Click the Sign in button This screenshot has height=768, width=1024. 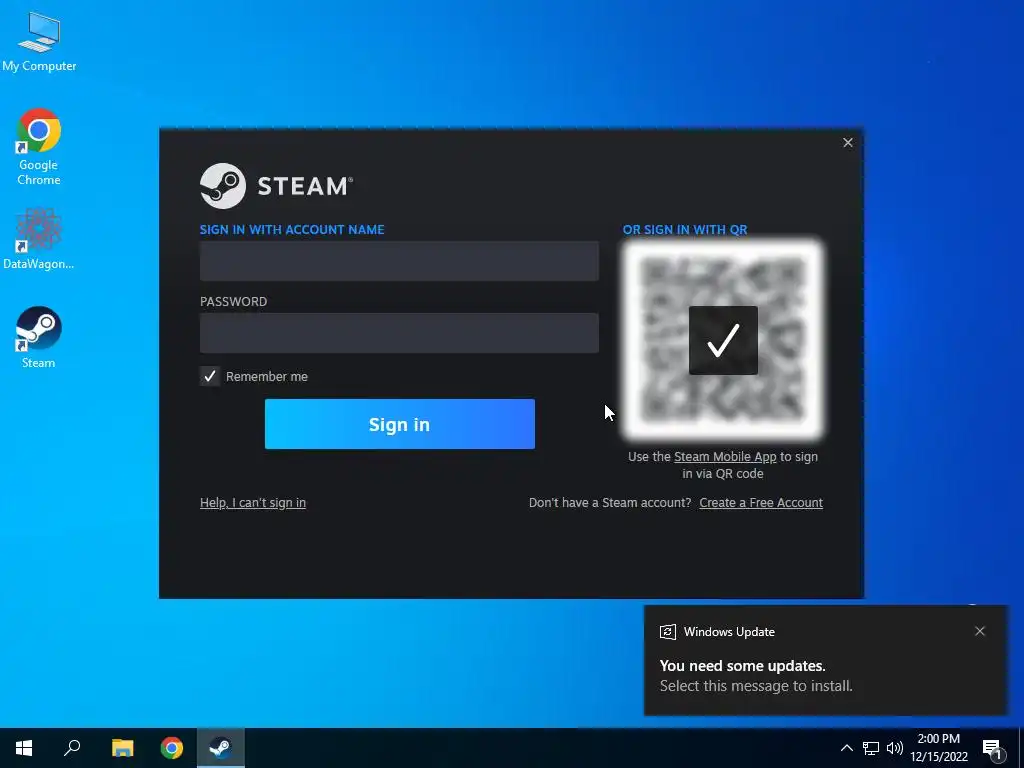(400, 424)
